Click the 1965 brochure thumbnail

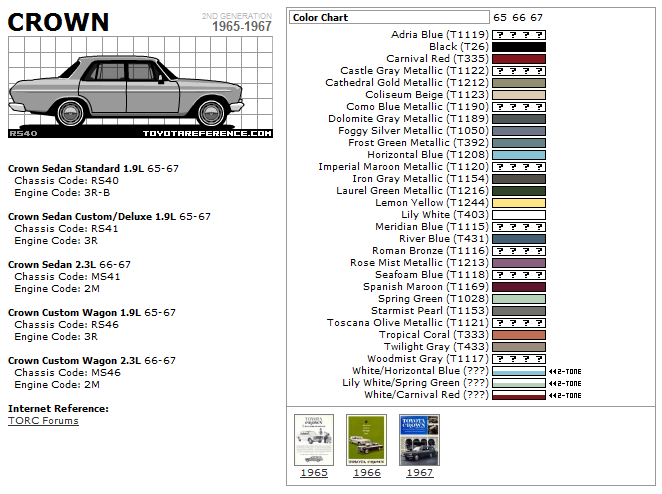point(314,440)
